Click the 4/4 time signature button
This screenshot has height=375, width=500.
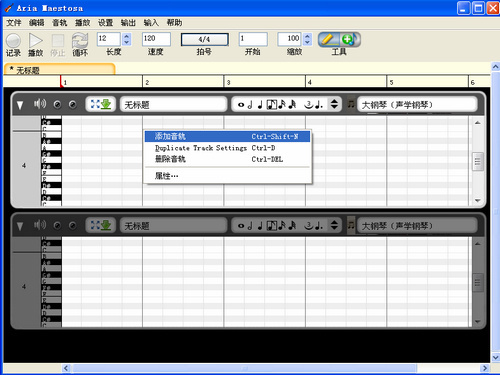pyautogui.click(x=204, y=39)
